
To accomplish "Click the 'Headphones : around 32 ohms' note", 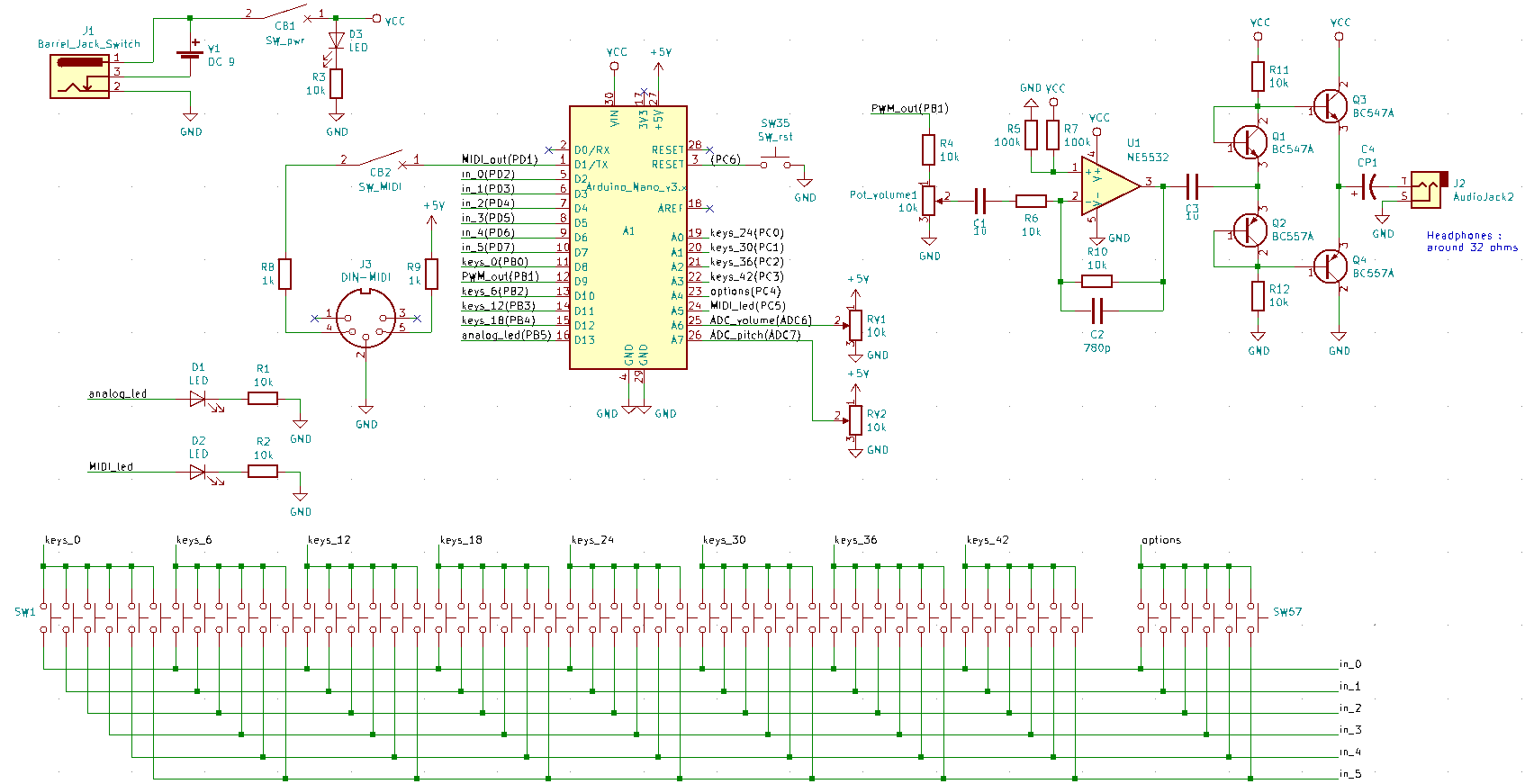I will pyautogui.click(x=1472, y=241).
